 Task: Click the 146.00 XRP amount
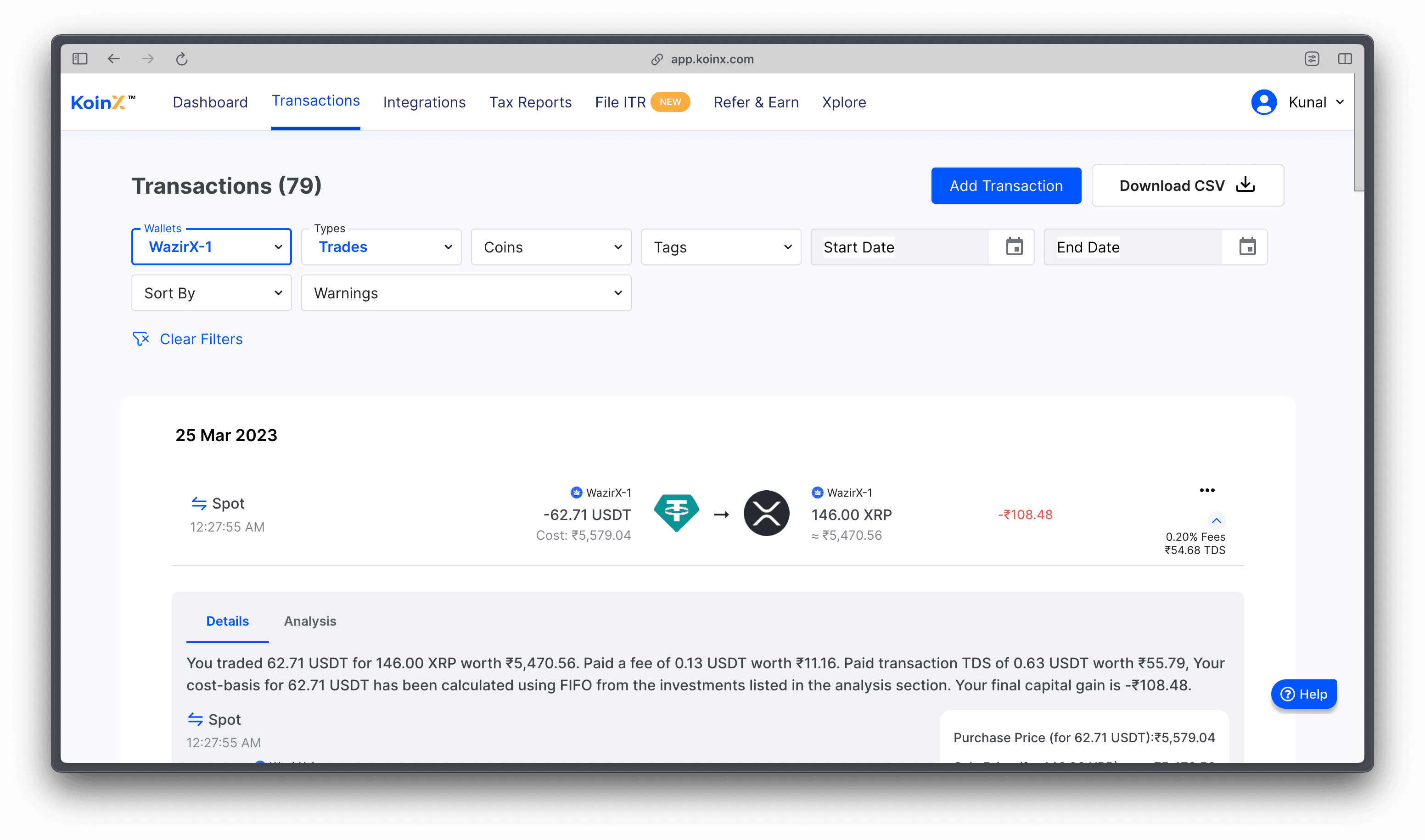point(852,515)
